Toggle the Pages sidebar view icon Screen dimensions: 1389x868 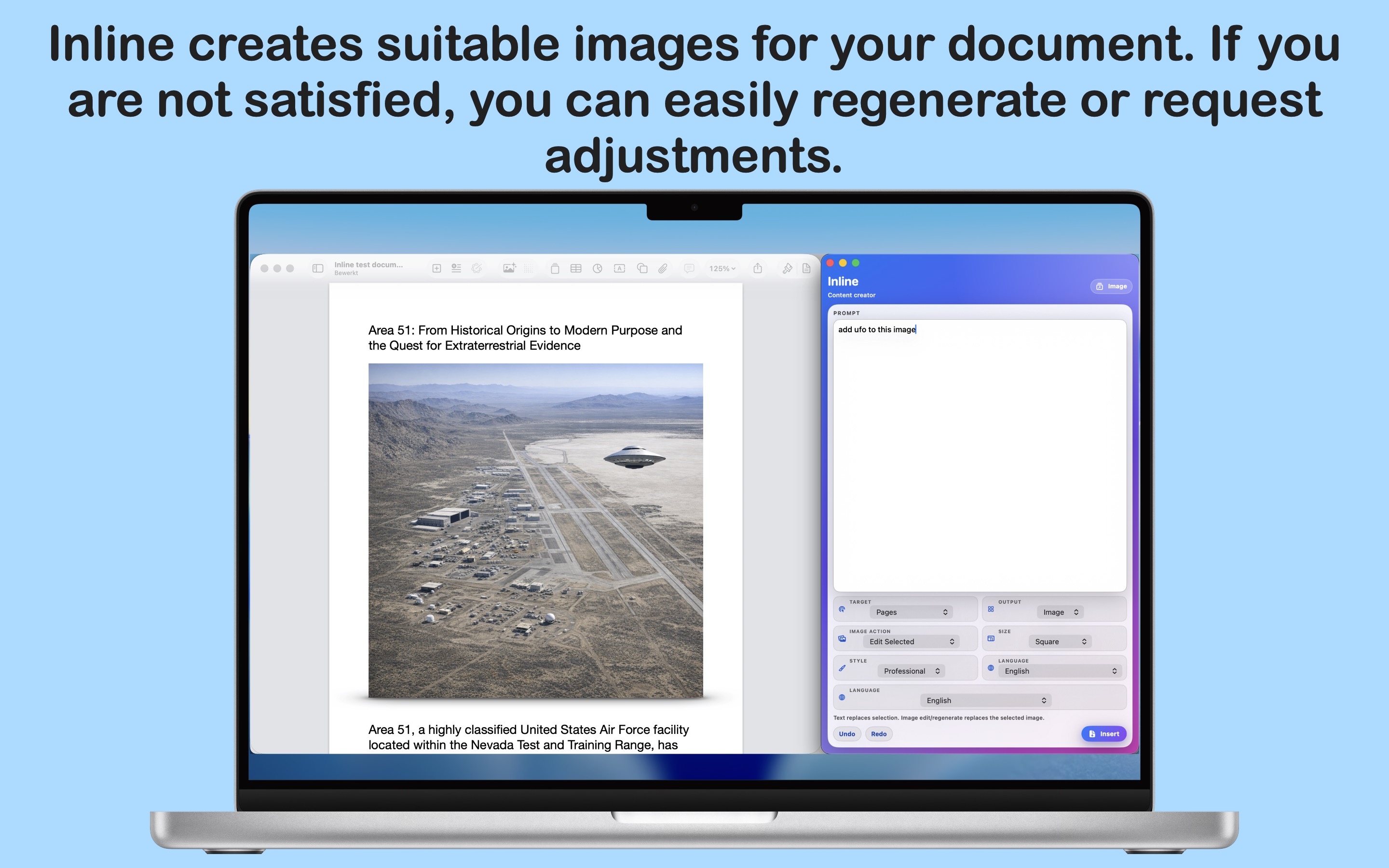click(x=317, y=268)
